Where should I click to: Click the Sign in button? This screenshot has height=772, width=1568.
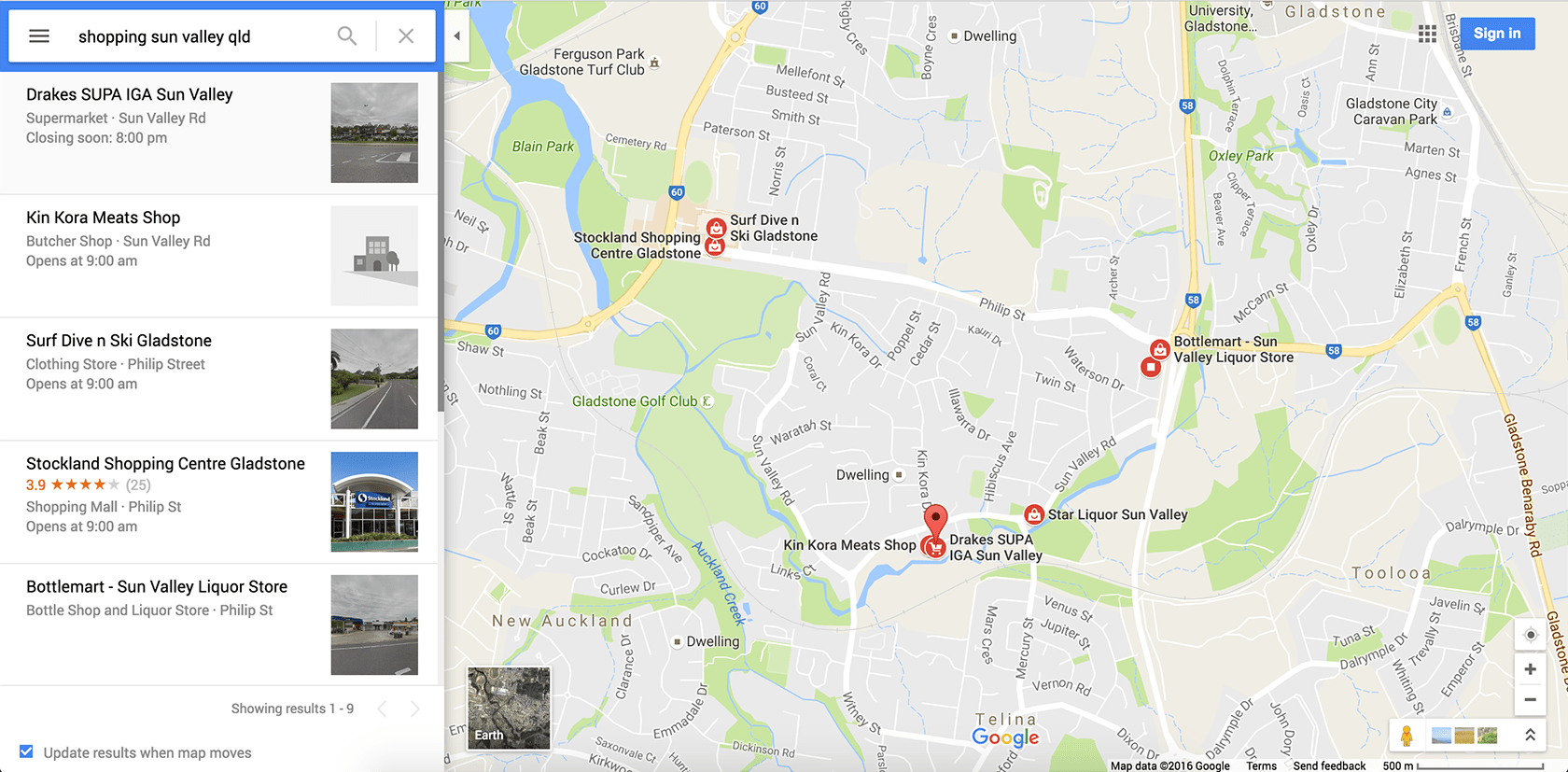(1497, 34)
